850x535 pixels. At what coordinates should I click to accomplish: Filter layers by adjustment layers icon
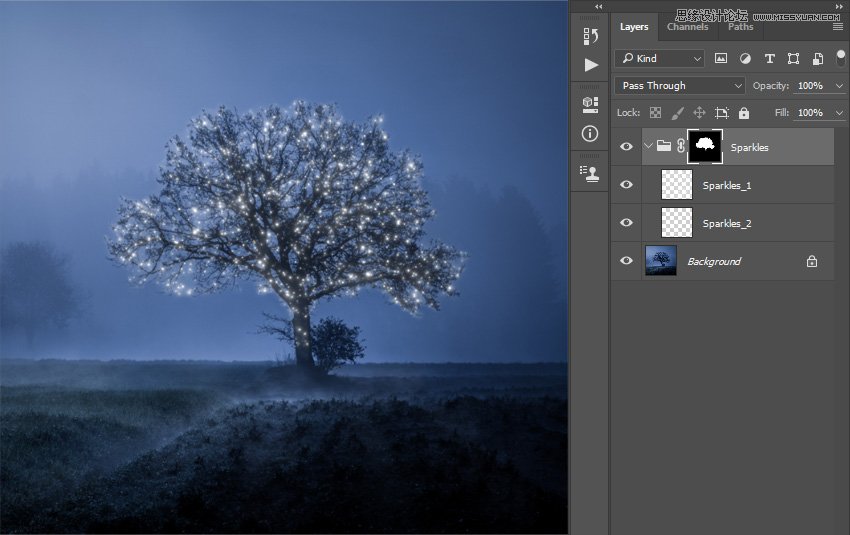tap(747, 59)
